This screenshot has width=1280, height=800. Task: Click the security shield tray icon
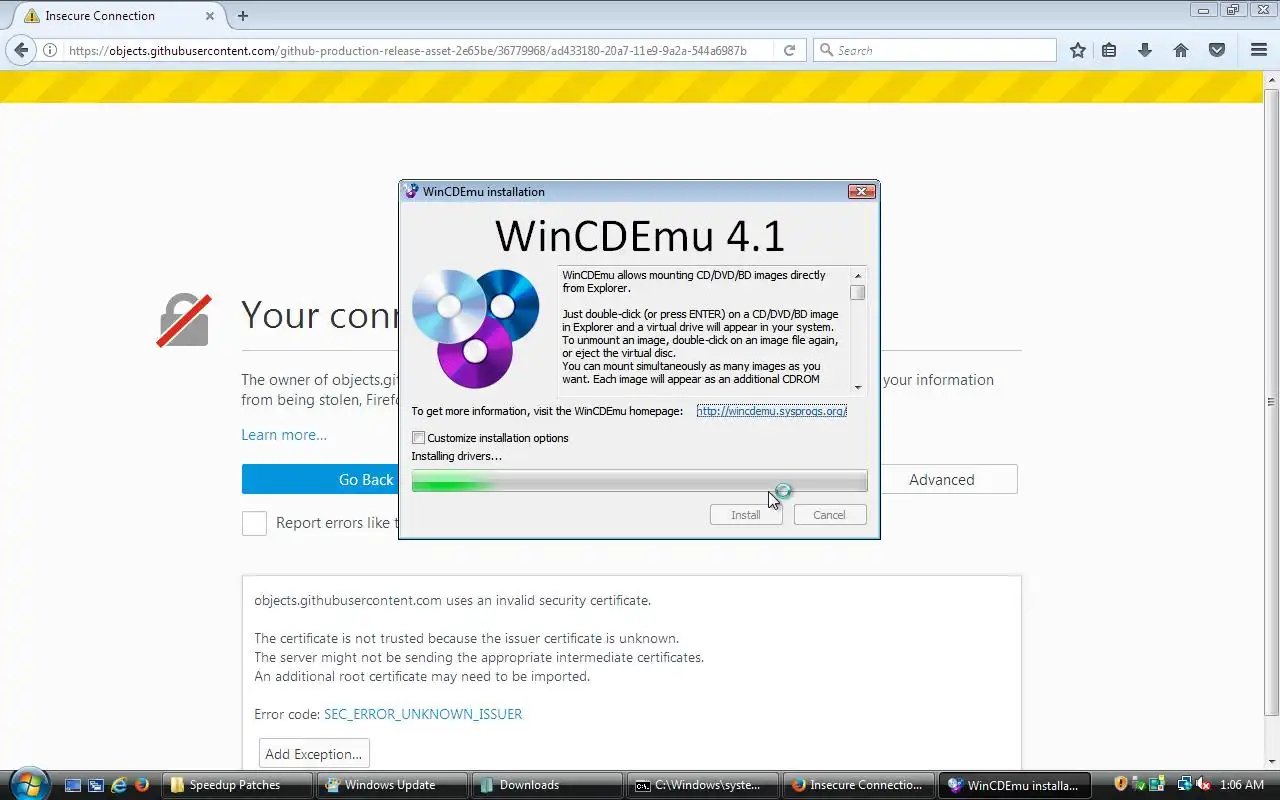point(1120,785)
